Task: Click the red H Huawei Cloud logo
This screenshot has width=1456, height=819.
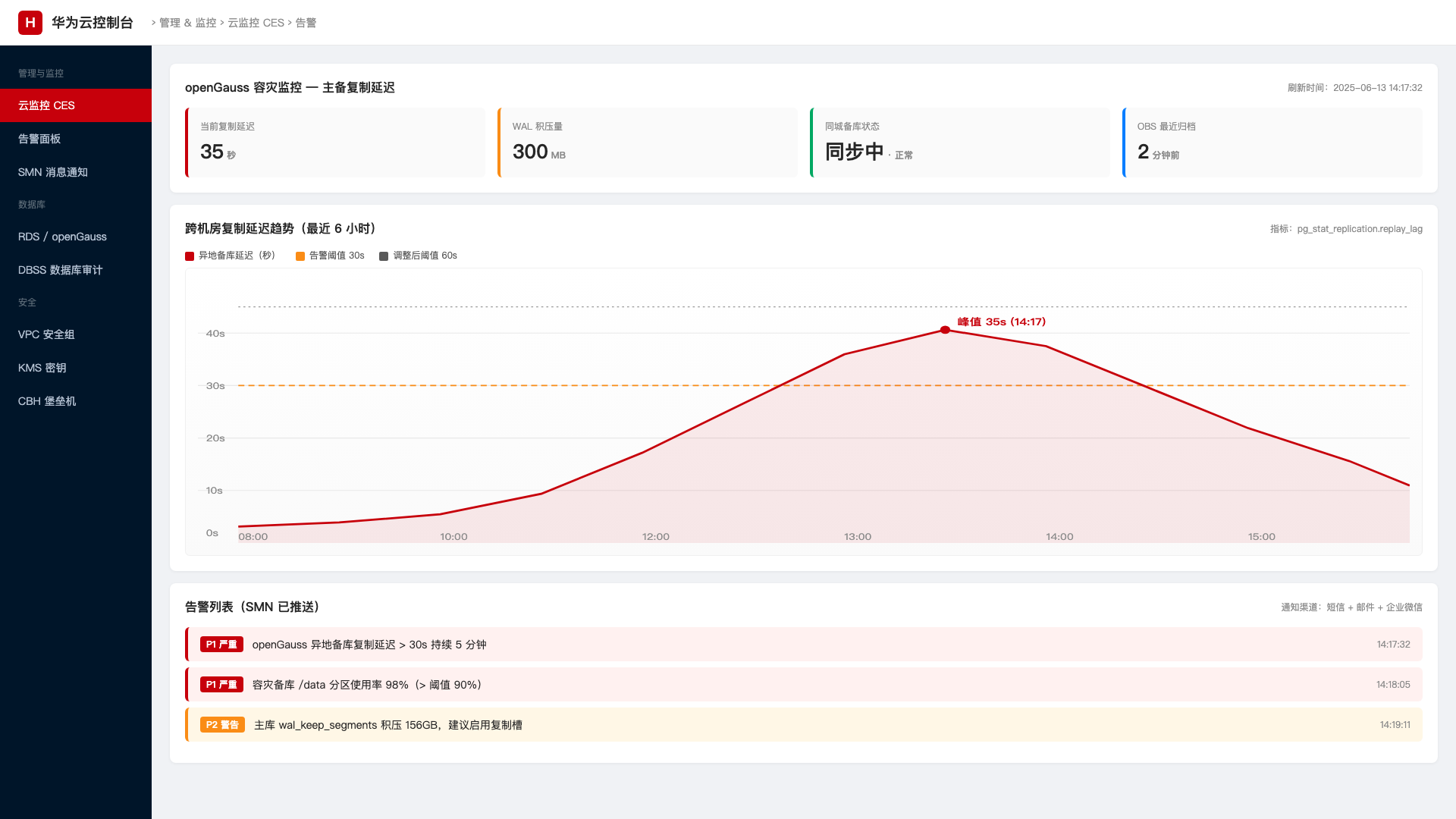Action: (30, 23)
